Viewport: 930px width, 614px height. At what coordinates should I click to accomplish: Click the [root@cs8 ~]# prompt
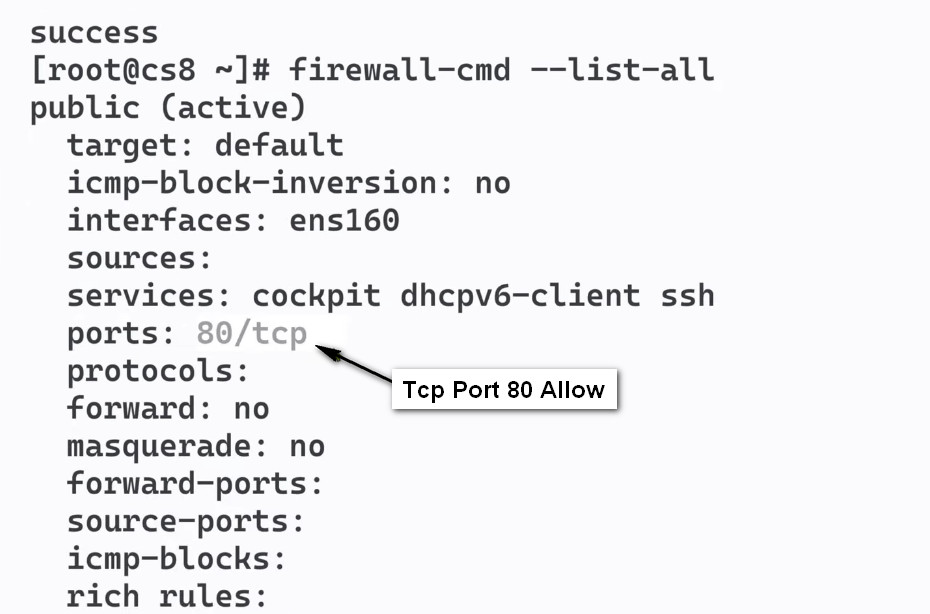click(x=151, y=71)
